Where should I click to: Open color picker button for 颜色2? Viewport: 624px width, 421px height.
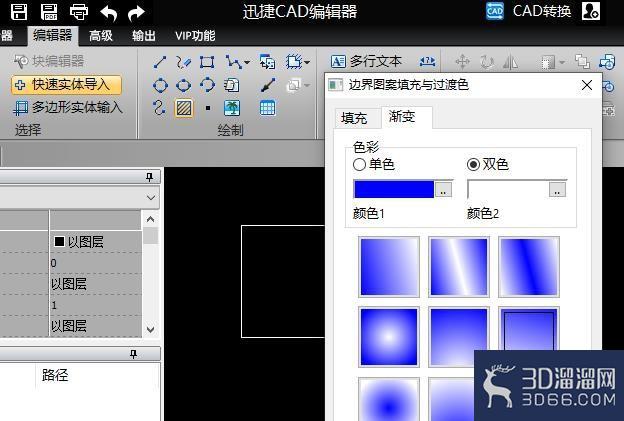click(557, 189)
